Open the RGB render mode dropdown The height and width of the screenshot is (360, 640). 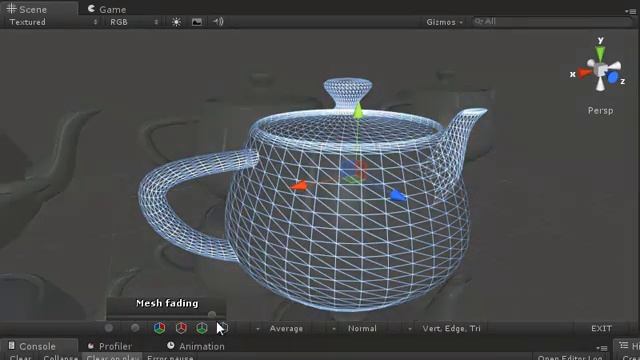coord(134,22)
